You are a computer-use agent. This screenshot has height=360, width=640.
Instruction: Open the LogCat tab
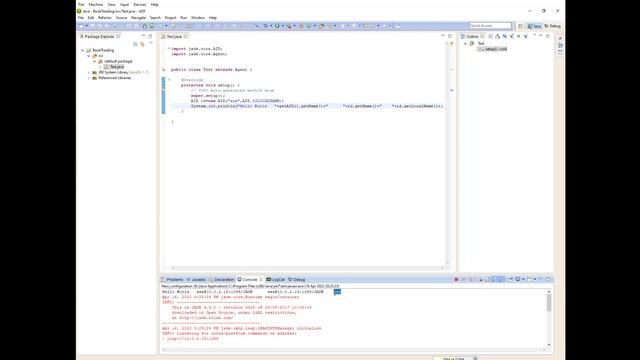pyautogui.click(x=276, y=280)
